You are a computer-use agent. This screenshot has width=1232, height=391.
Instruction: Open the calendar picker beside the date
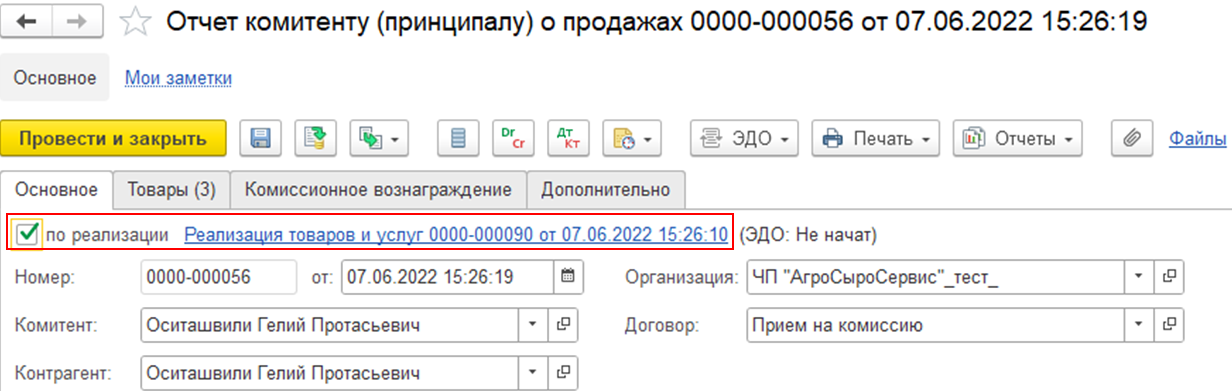568,276
